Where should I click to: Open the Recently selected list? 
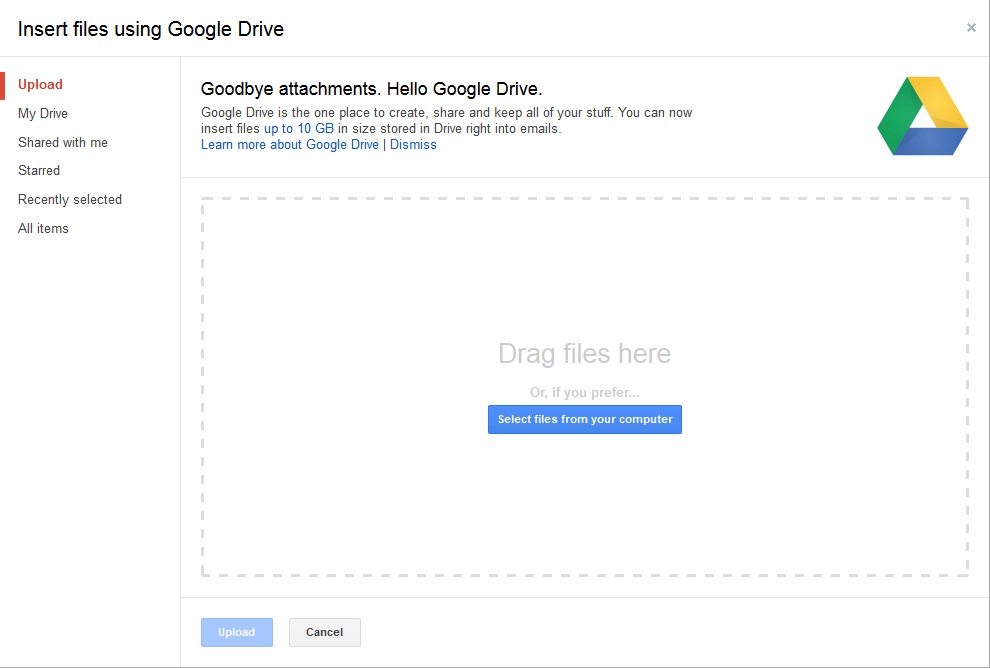coord(69,200)
